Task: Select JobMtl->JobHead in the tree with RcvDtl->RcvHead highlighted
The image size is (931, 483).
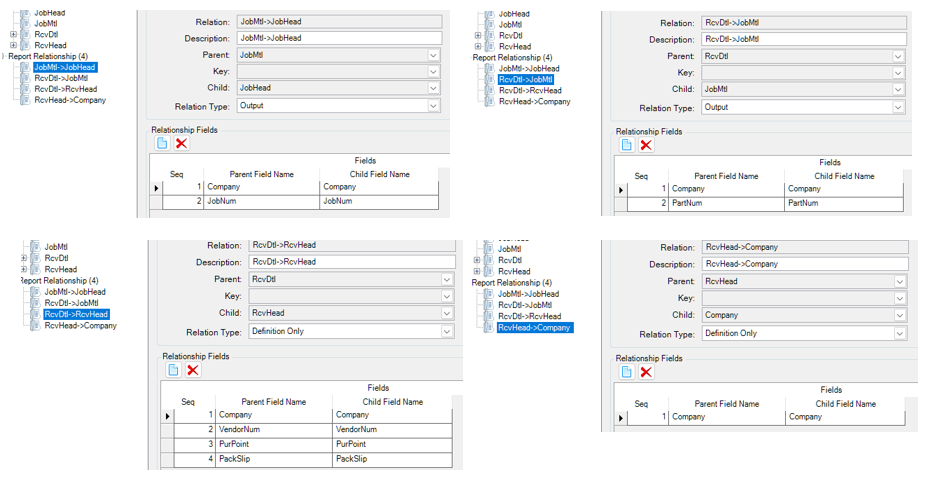Action: 75,292
